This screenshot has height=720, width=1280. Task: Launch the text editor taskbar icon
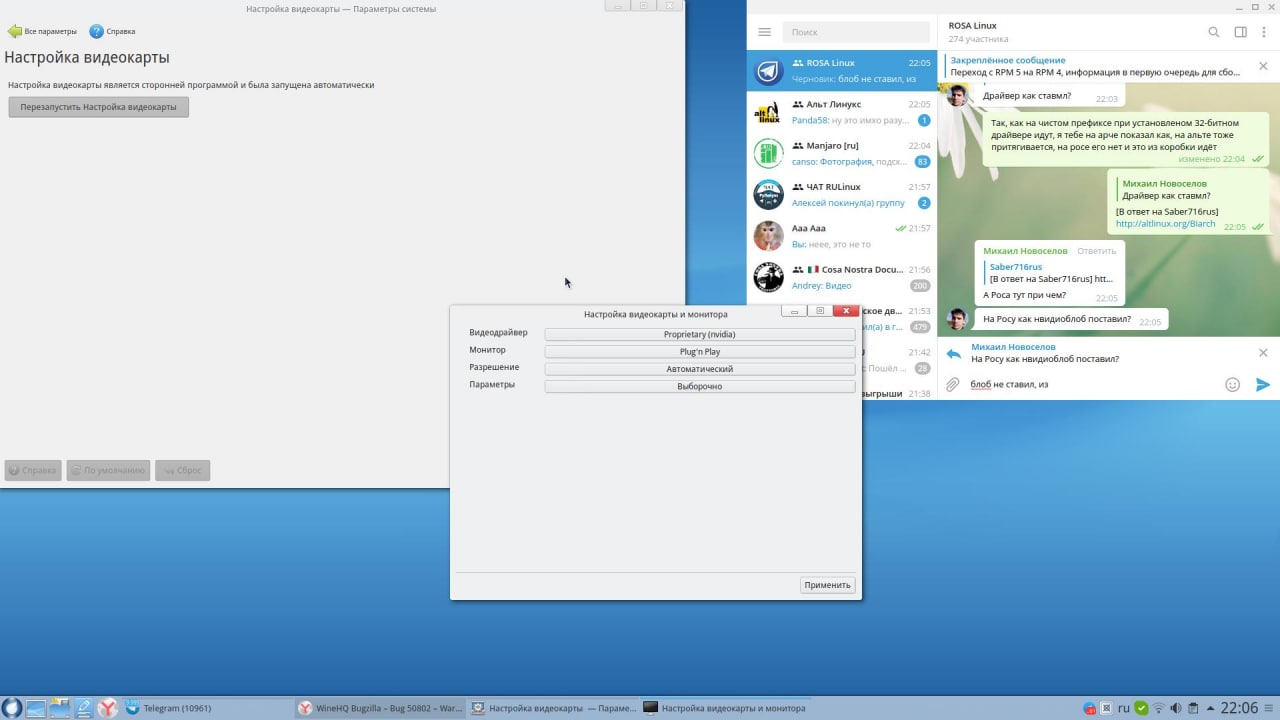(84, 708)
